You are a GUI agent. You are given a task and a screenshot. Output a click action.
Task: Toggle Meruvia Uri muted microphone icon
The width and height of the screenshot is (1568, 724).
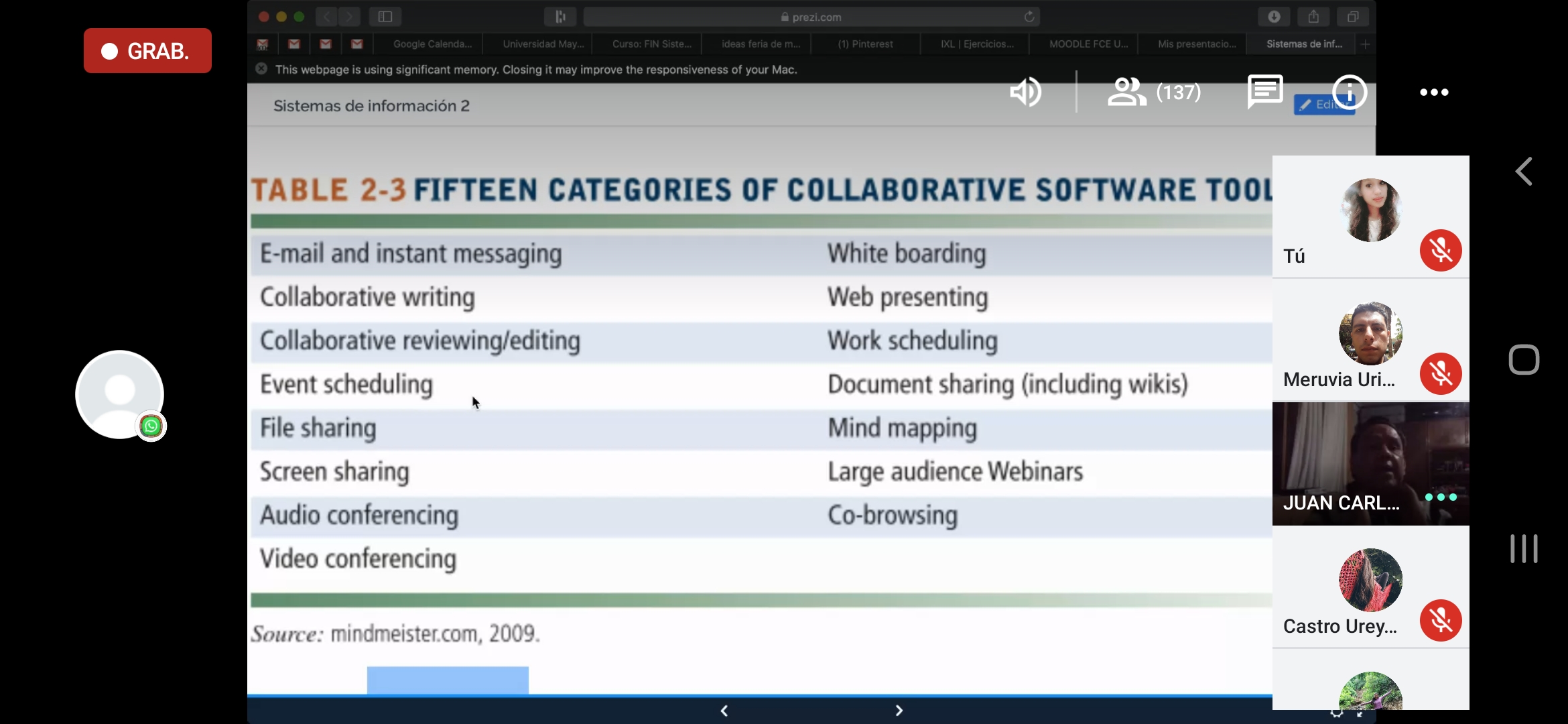click(1441, 373)
